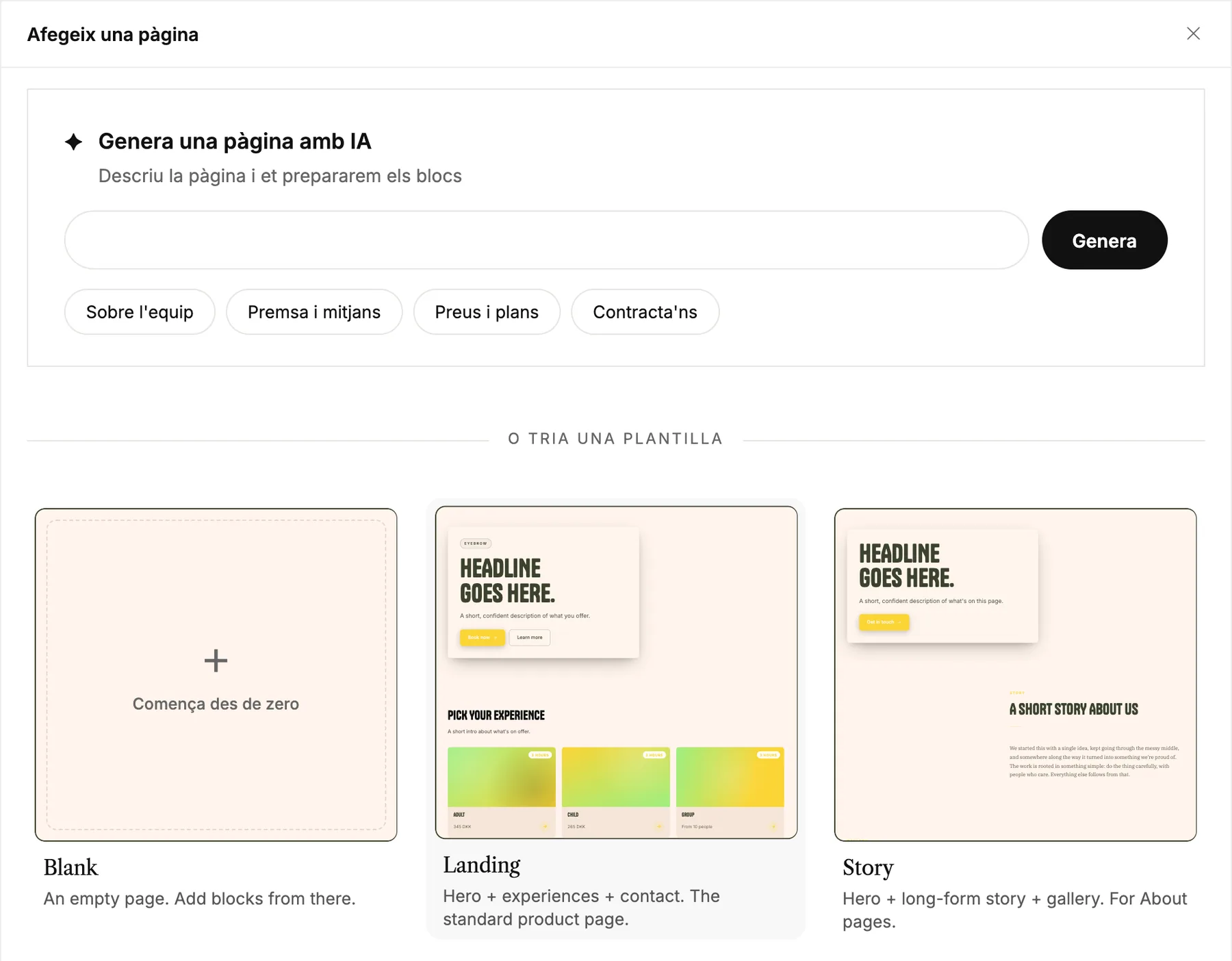Select the Blank template thumbnail
The image size is (1232, 961).
click(x=216, y=675)
